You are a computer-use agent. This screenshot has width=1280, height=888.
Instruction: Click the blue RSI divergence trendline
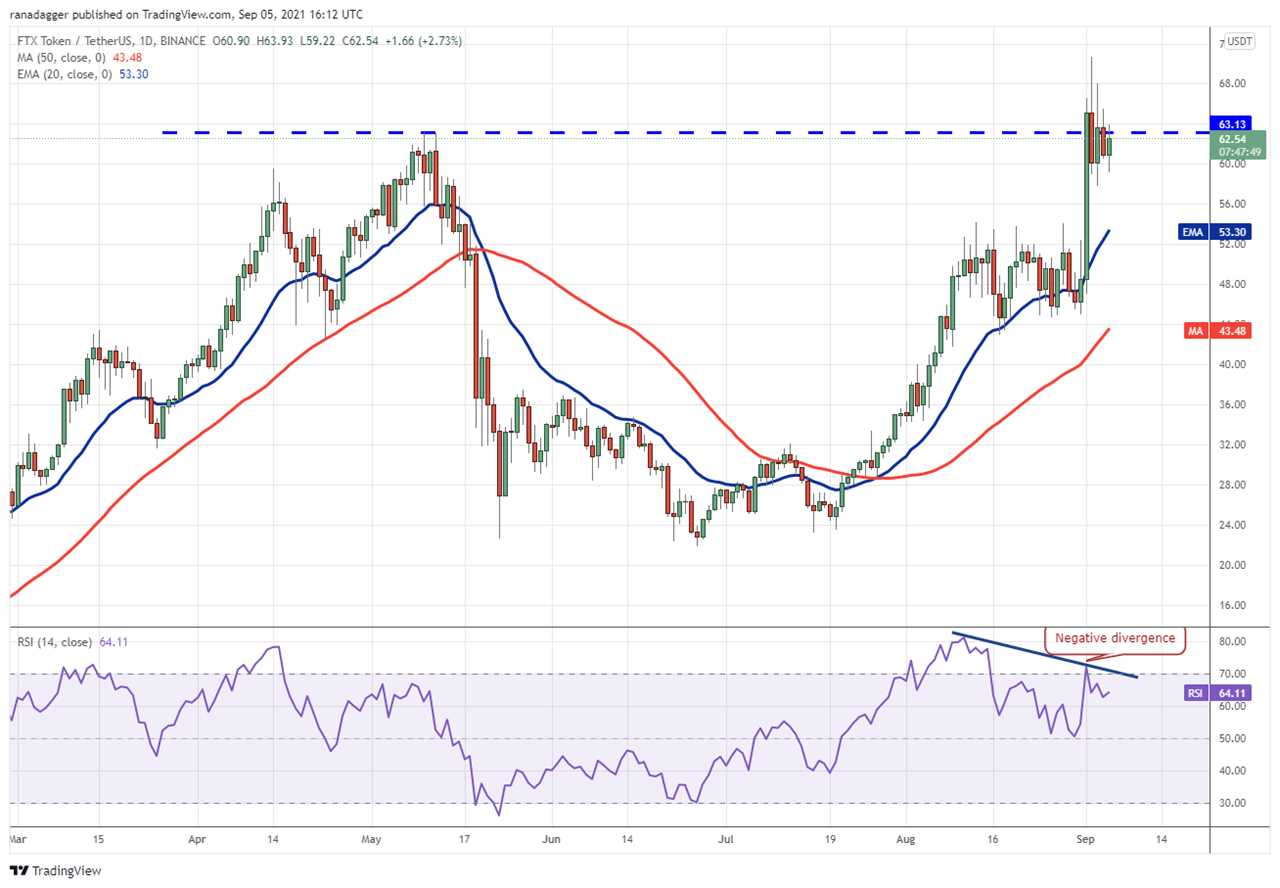(x=1045, y=655)
